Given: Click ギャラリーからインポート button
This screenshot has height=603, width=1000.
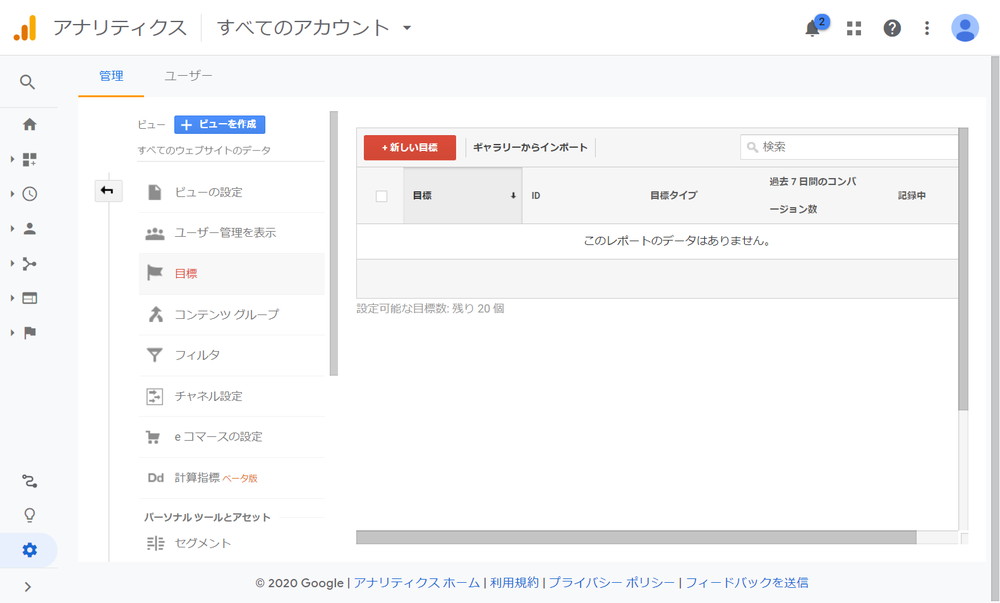Looking at the screenshot, I should [530, 147].
